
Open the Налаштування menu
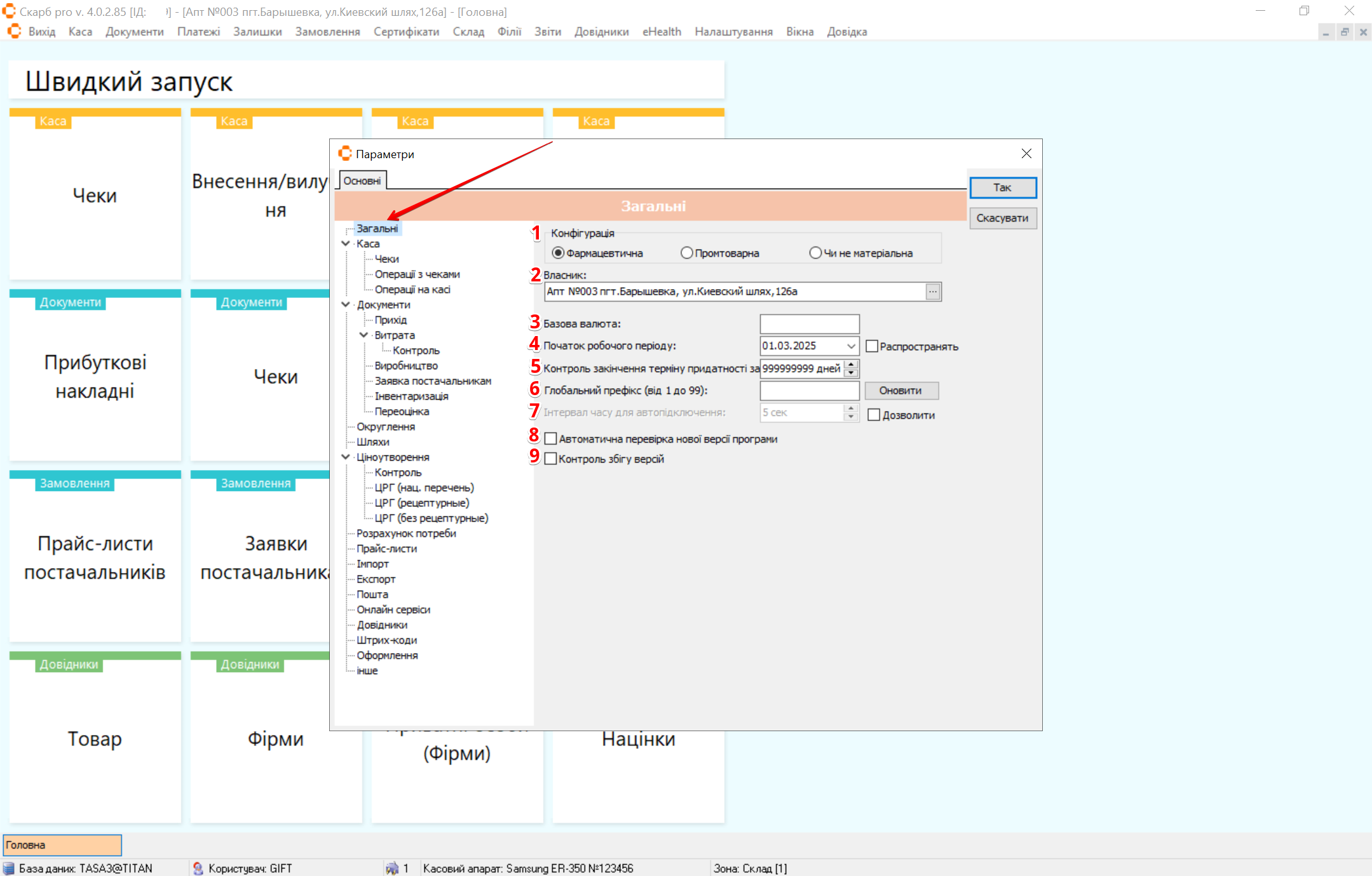coord(733,32)
